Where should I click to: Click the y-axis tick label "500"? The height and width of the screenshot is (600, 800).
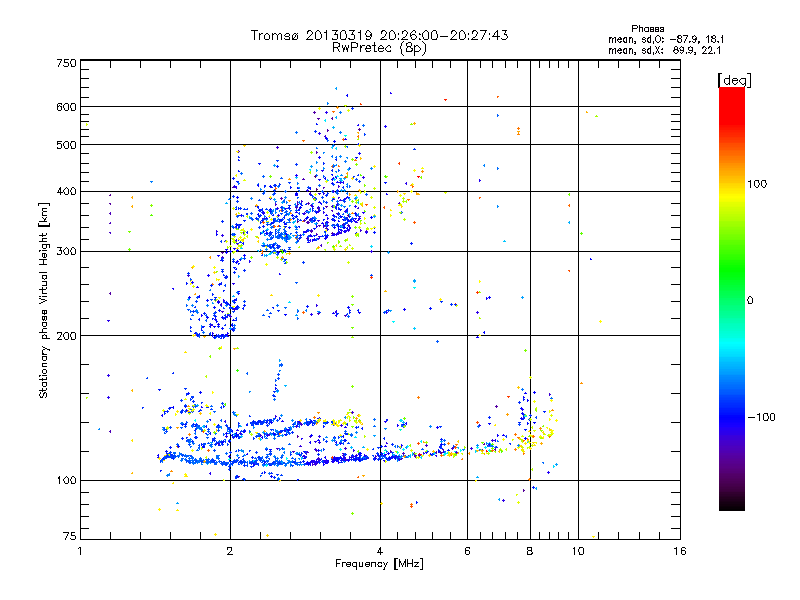click(66, 145)
